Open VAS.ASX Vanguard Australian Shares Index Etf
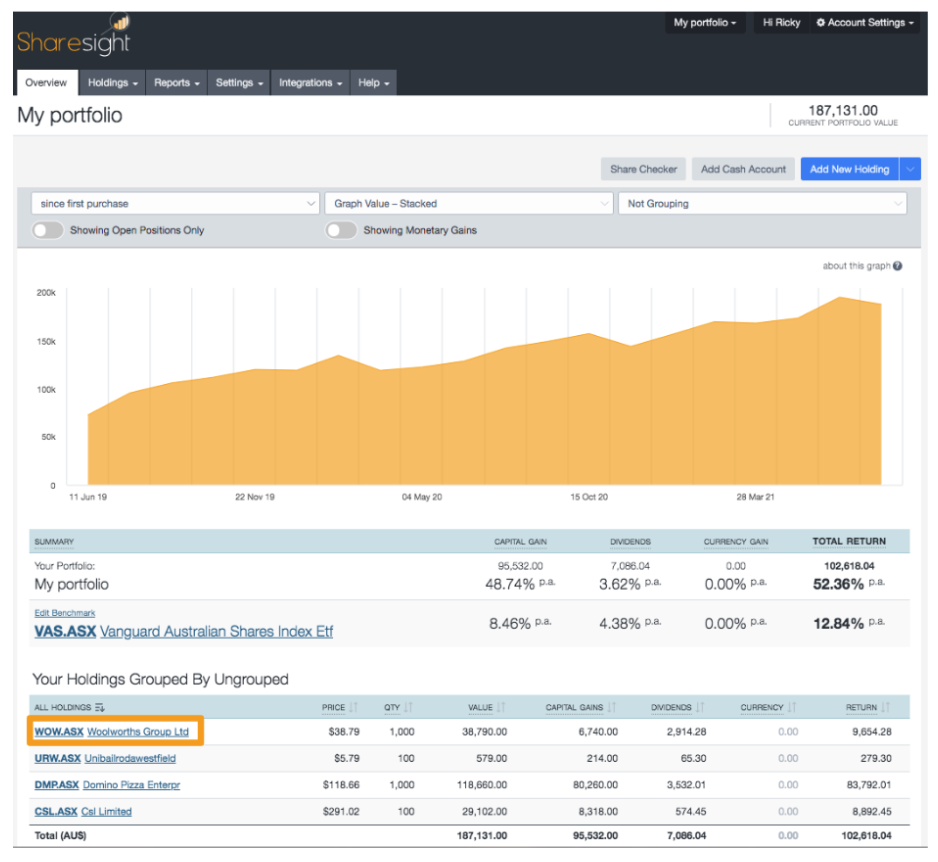938x862 pixels. tap(184, 632)
